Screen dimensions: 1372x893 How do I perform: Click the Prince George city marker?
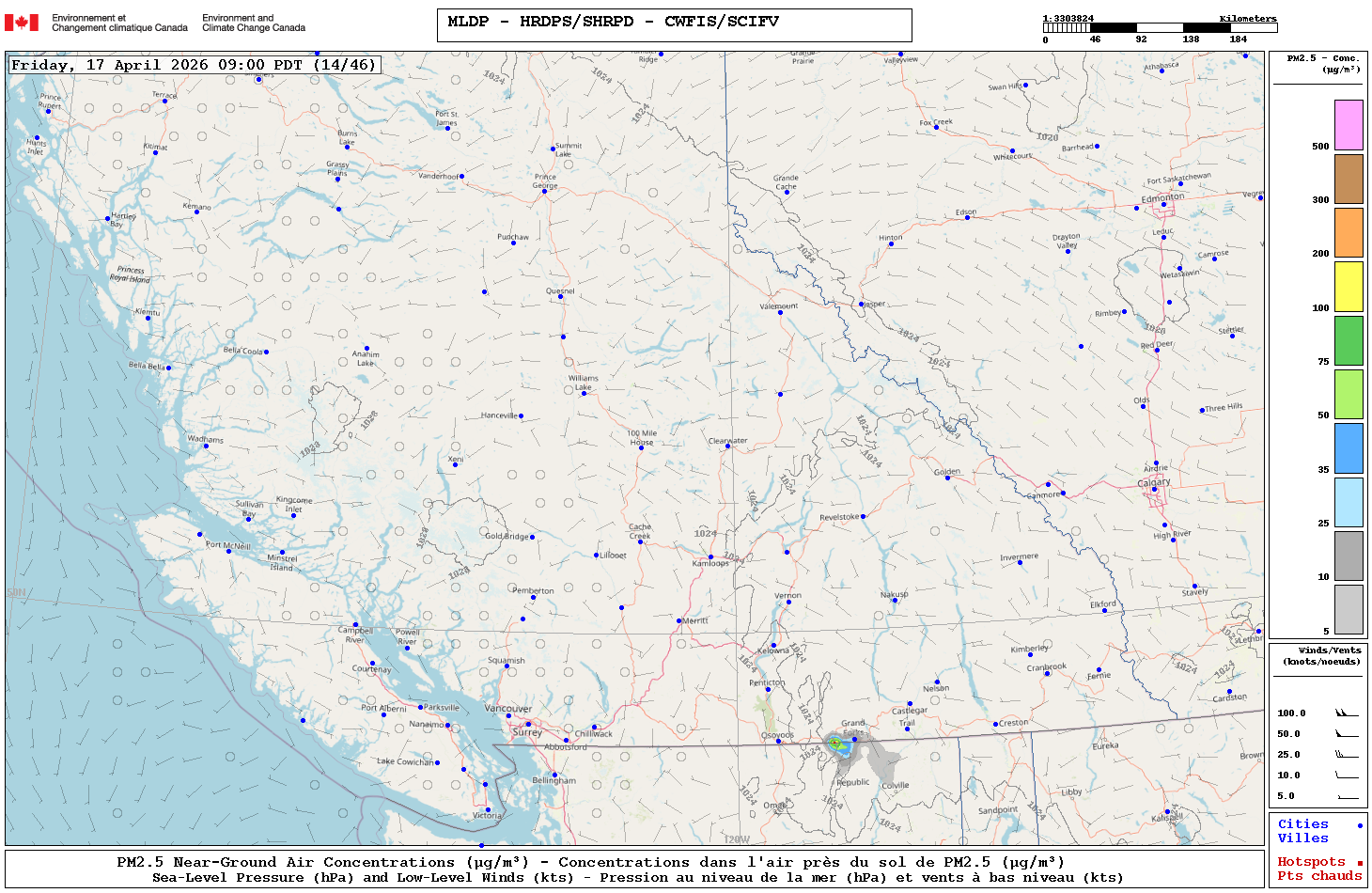(544, 189)
